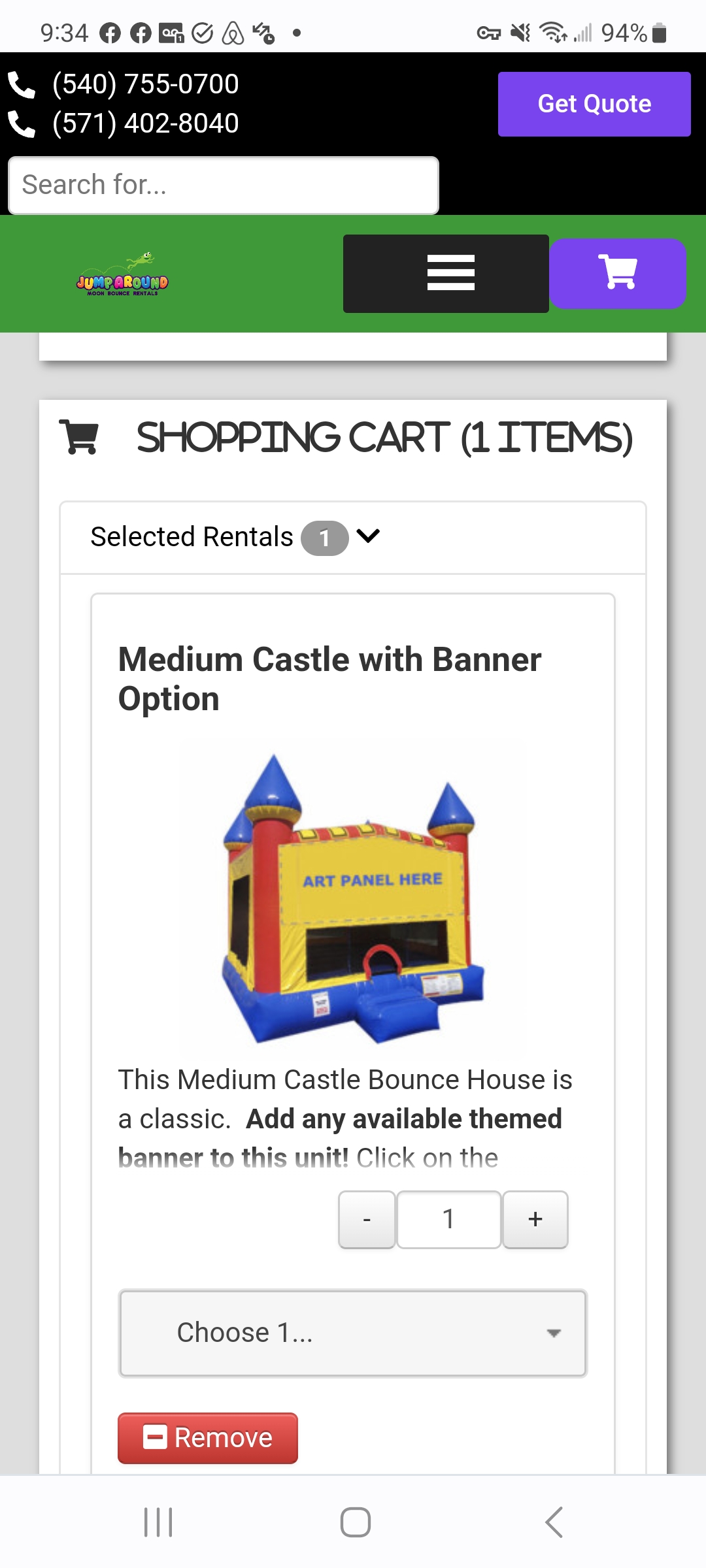Remove the Medium Castle rental
Viewport: 706px width, 1568px height.
[208, 1438]
